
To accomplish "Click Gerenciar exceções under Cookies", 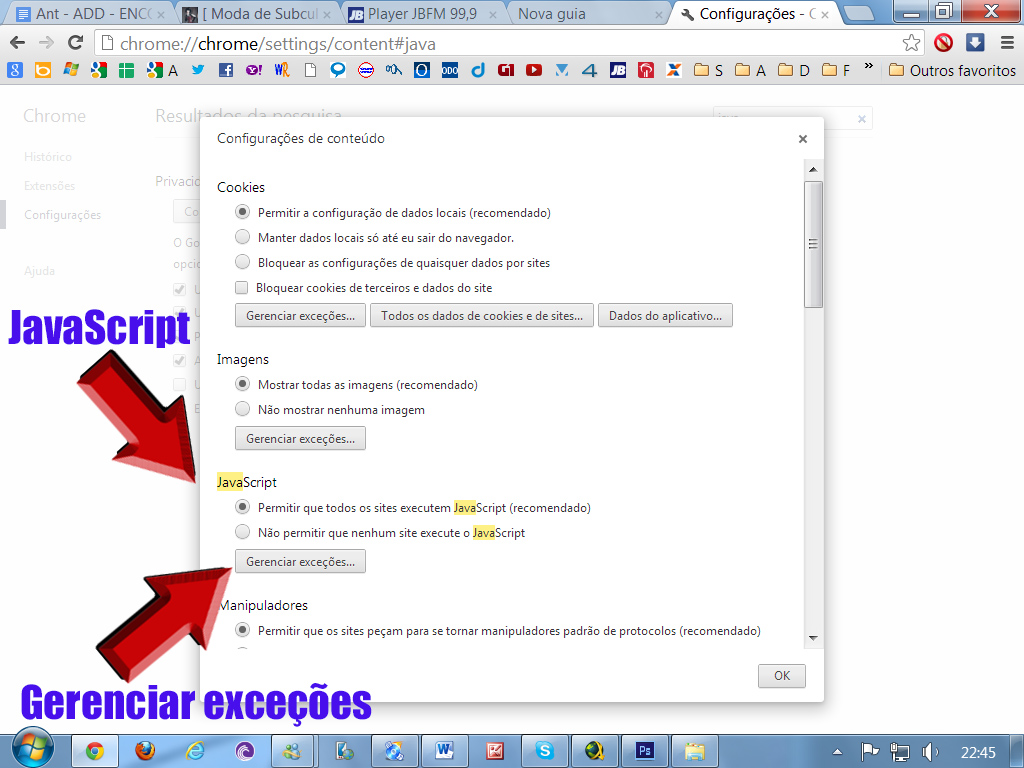I will [300, 315].
